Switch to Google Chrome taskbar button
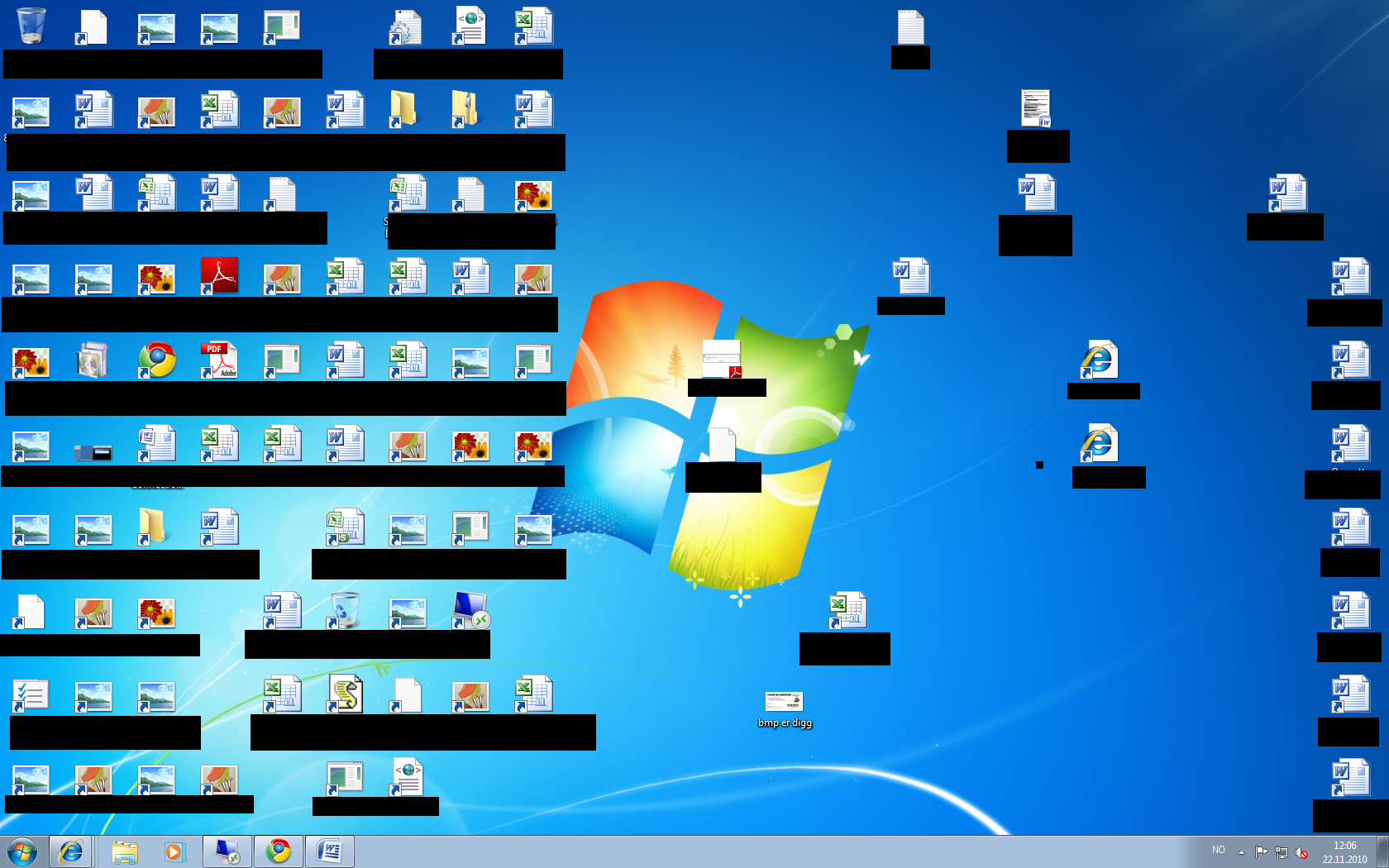Image resolution: width=1389 pixels, height=868 pixels. (x=279, y=851)
